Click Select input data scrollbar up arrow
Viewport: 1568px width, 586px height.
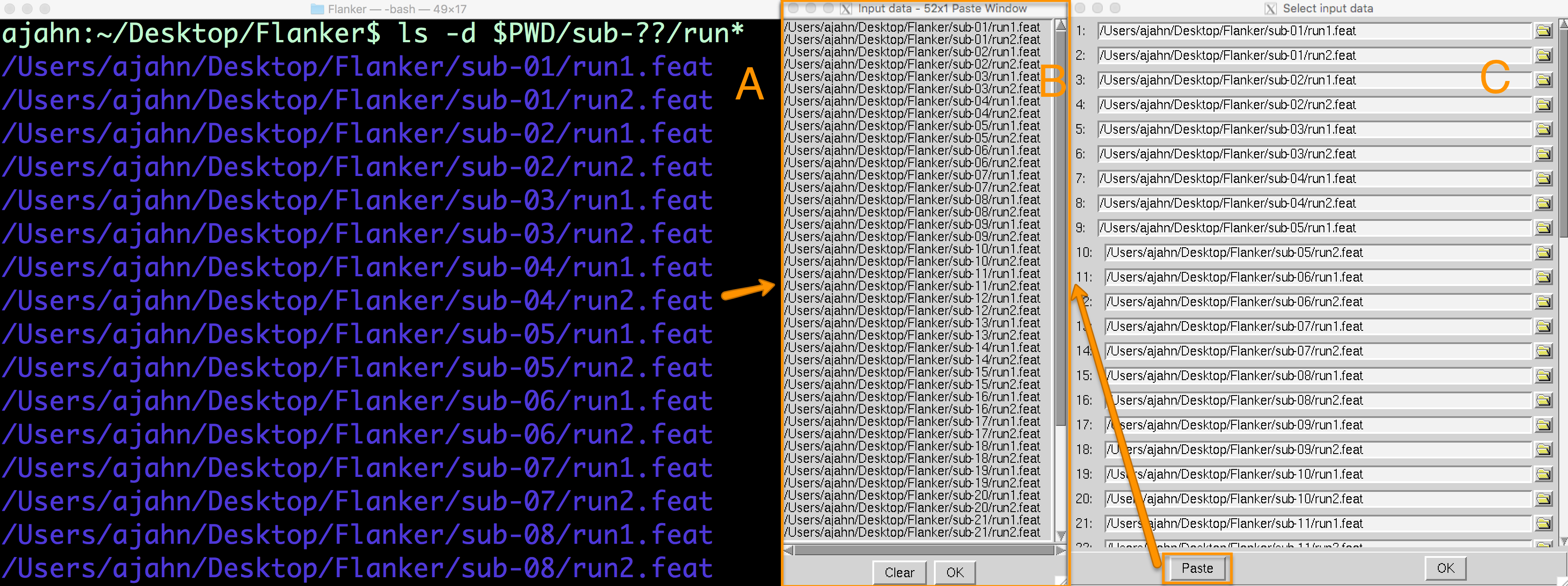click(1563, 24)
